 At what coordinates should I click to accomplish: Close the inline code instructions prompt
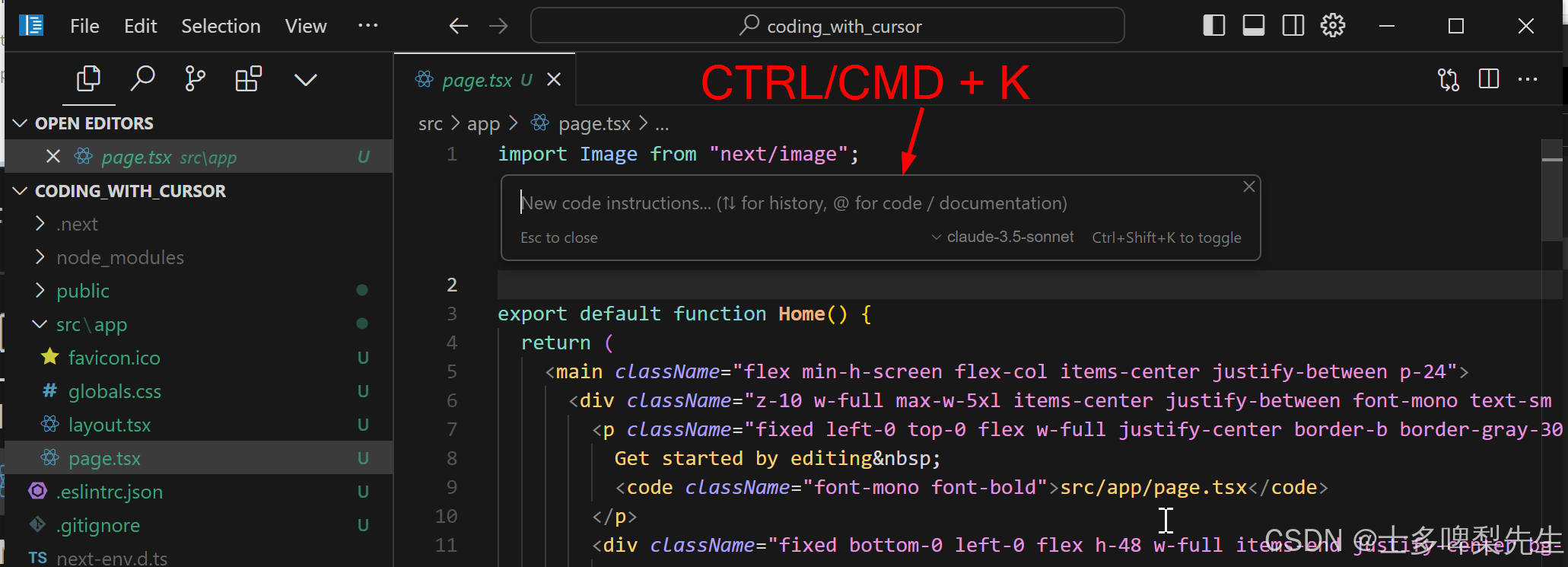(1248, 186)
